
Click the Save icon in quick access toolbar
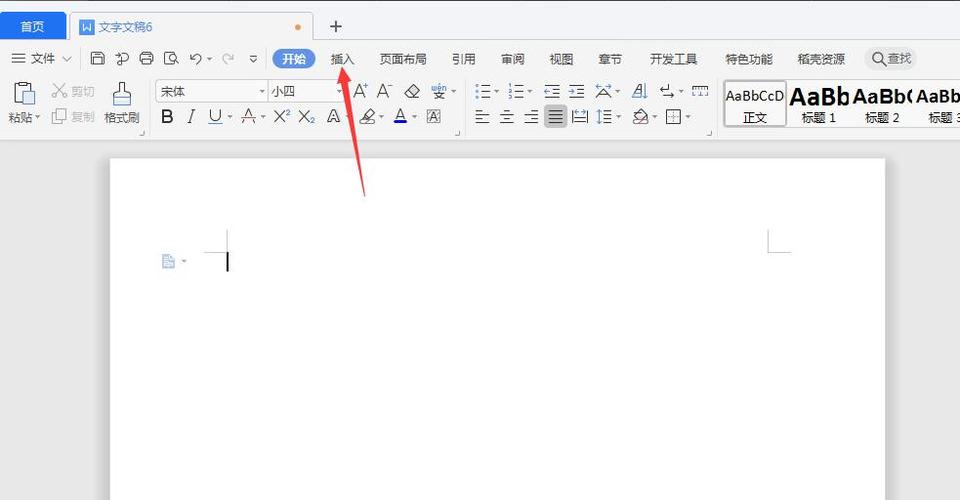[98, 59]
